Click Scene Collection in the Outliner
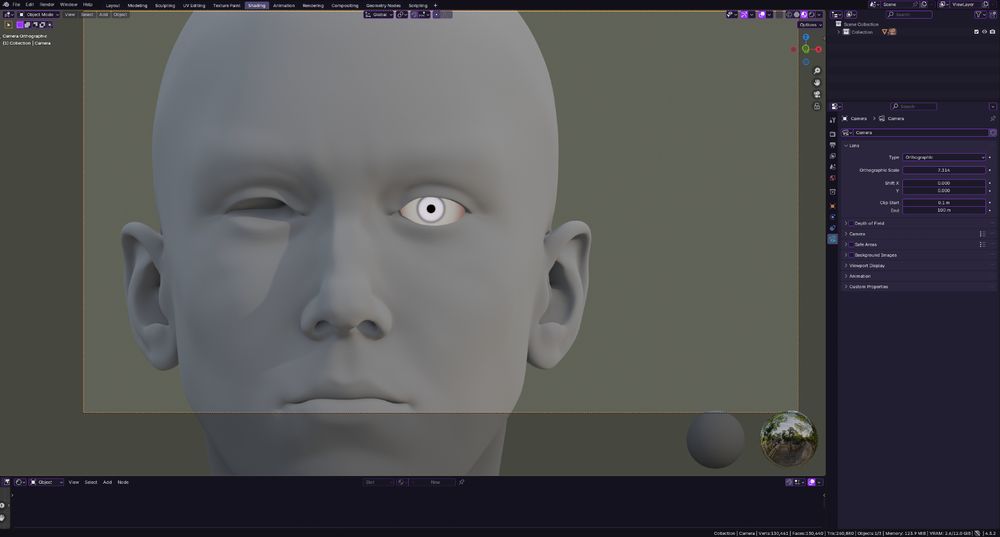 (861, 24)
